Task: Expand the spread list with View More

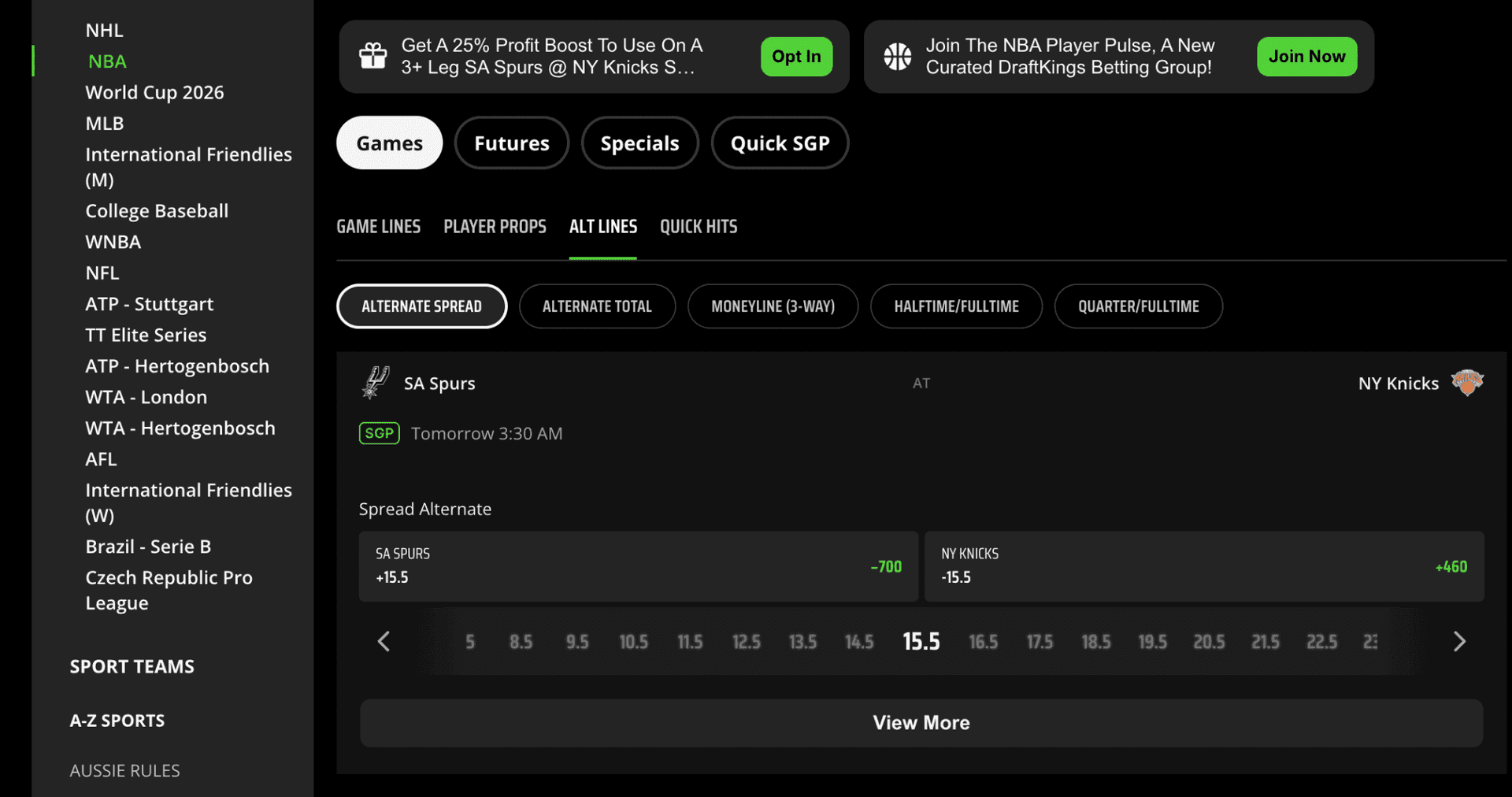Action: 921,723
